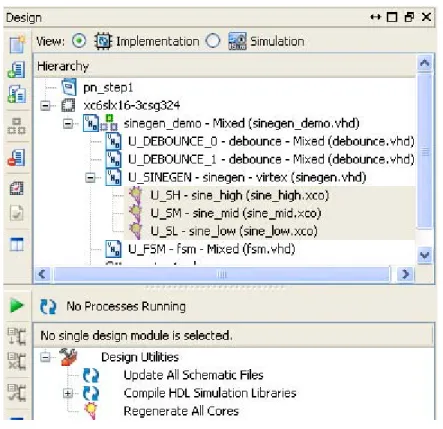Click the design properties table icon in sidebar
This screenshot has width=443, height=429.
(x=17, y=244)
